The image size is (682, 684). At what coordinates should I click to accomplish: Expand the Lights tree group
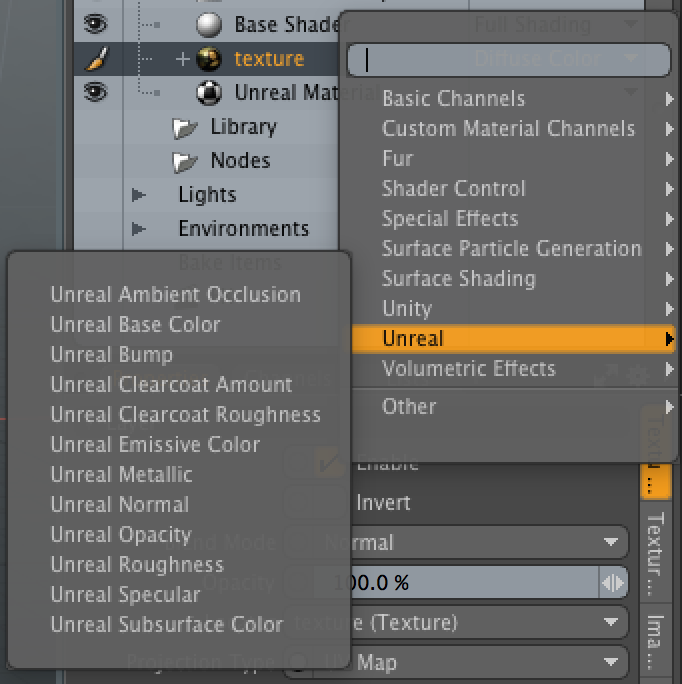[x=139, y=195]
